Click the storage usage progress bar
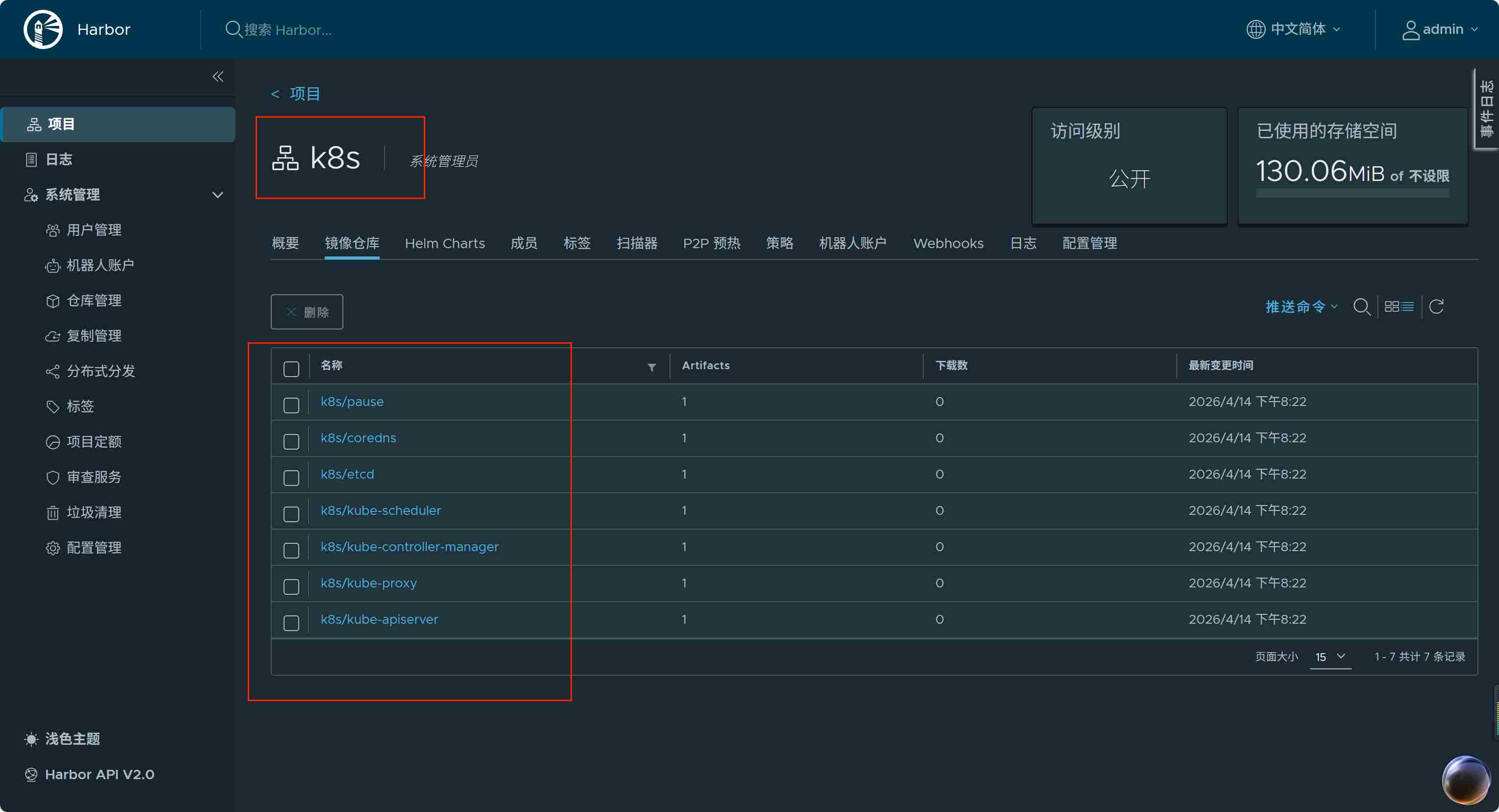This screenshot has height=812, width=1499. [x=1352, y=193]
